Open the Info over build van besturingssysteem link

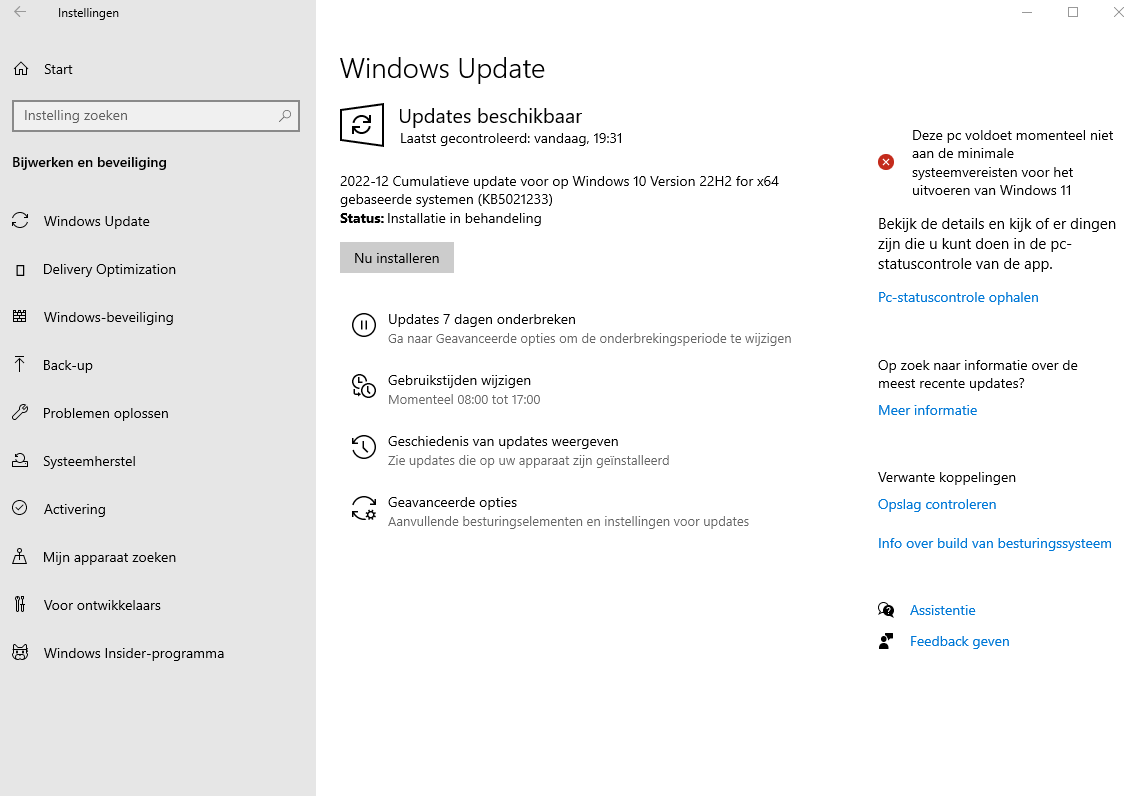coord(994,543)
